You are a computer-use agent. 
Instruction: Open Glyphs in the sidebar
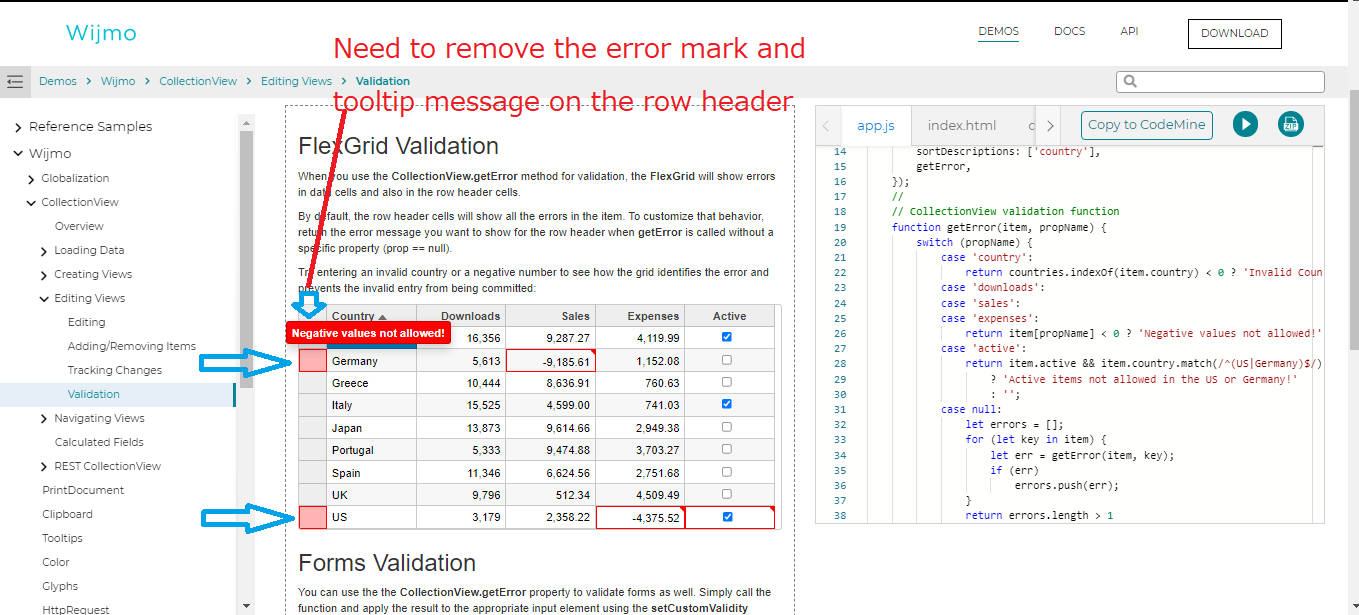[60, 586]
